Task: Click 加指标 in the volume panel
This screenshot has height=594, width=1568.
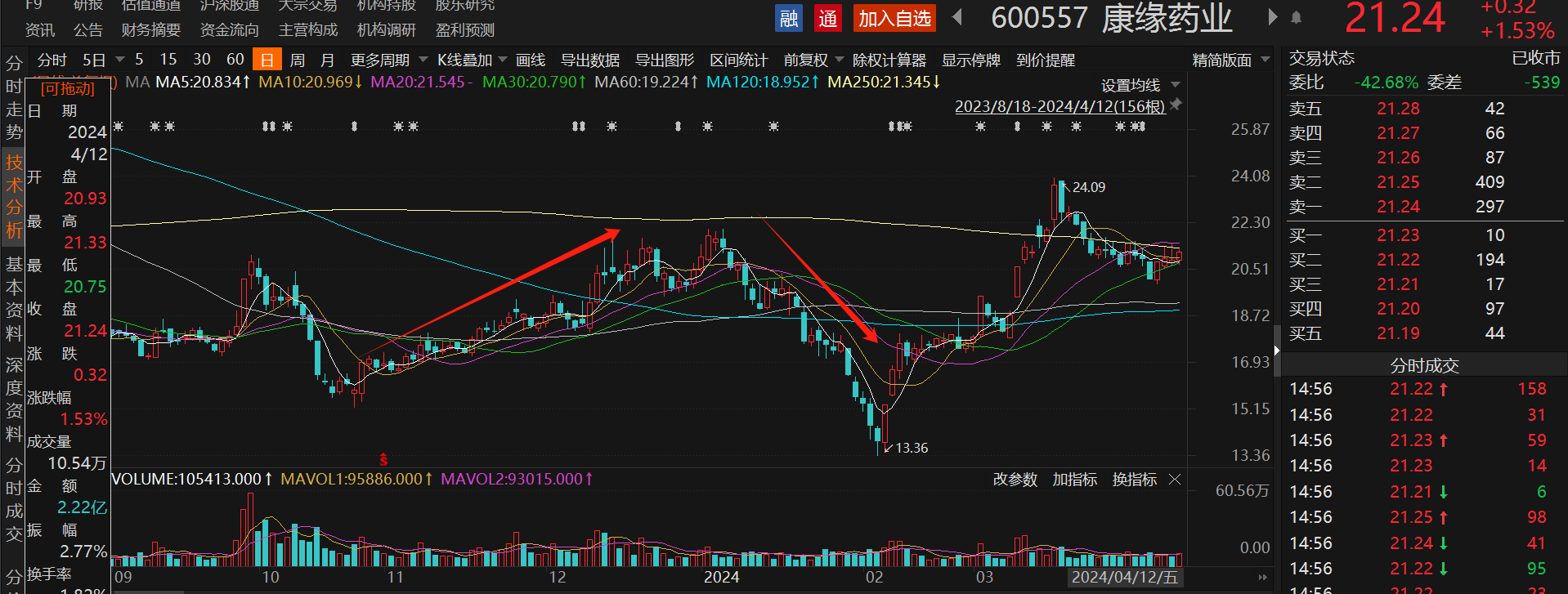Action: [x=1075, y=480]
